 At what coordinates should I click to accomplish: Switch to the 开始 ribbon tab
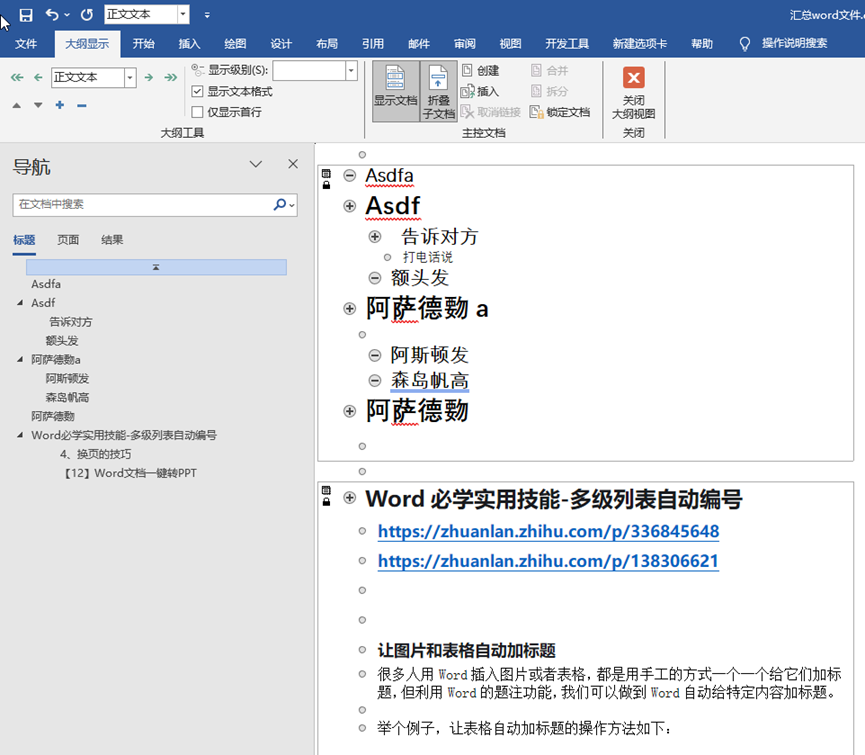coord(143,44)
